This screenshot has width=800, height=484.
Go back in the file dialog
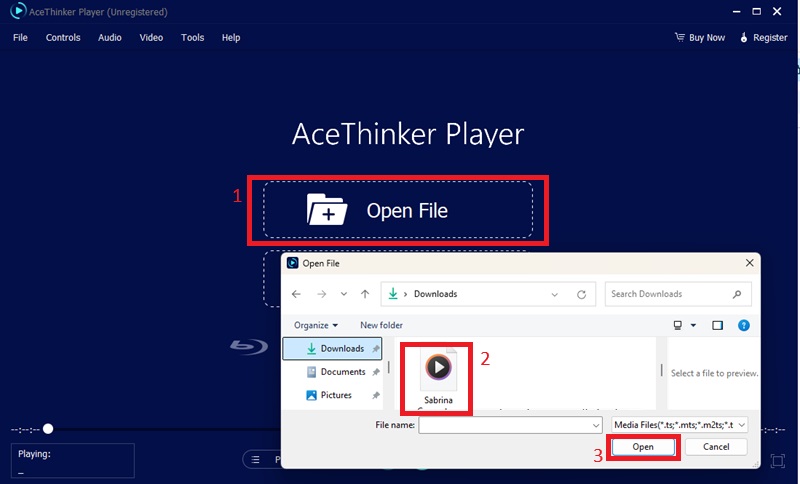pos(296,294)
